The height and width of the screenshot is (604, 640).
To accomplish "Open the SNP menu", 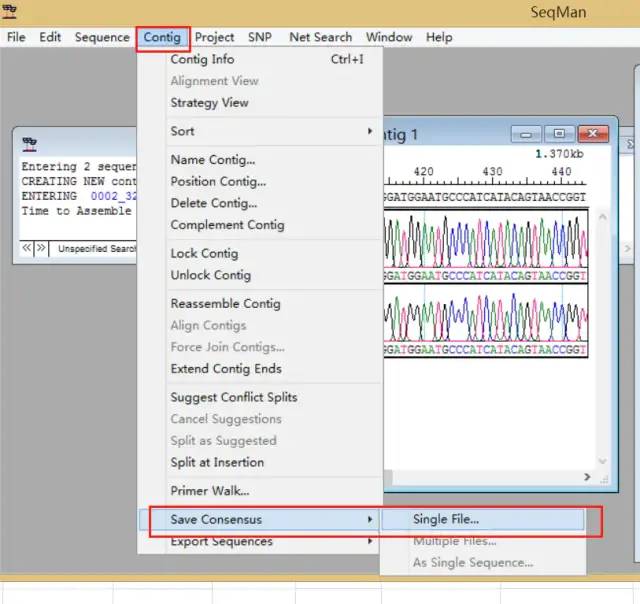I will (x=260, y=37).
